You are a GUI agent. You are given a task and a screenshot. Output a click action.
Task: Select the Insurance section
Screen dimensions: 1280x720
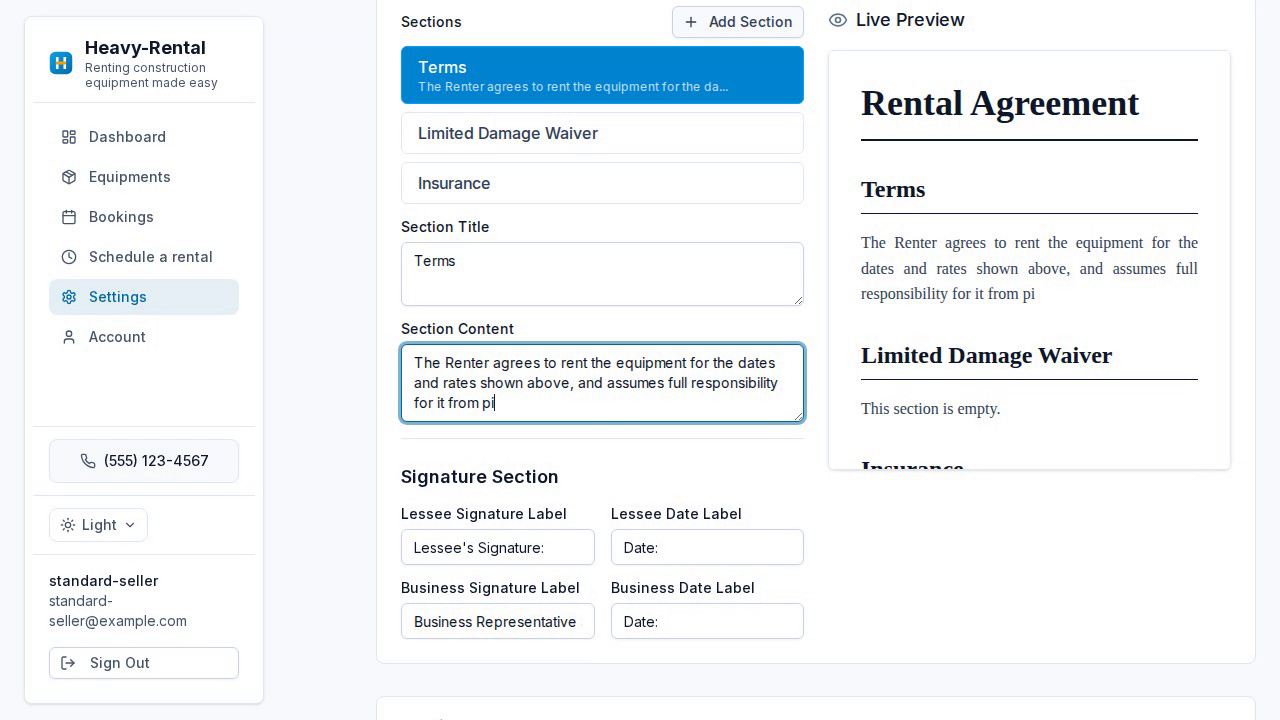pyautogui.click(x=602, y=183)
